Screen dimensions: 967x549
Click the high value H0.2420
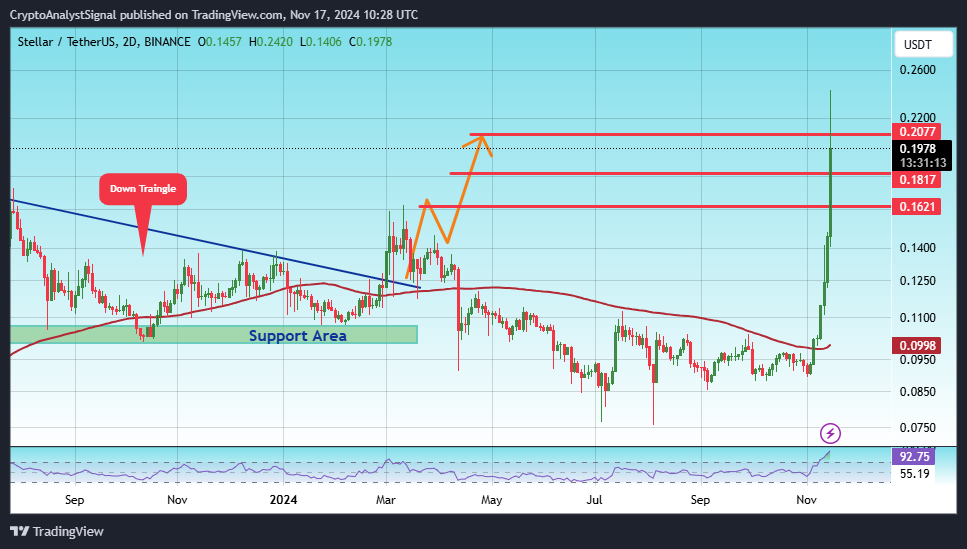pos(271,42)
